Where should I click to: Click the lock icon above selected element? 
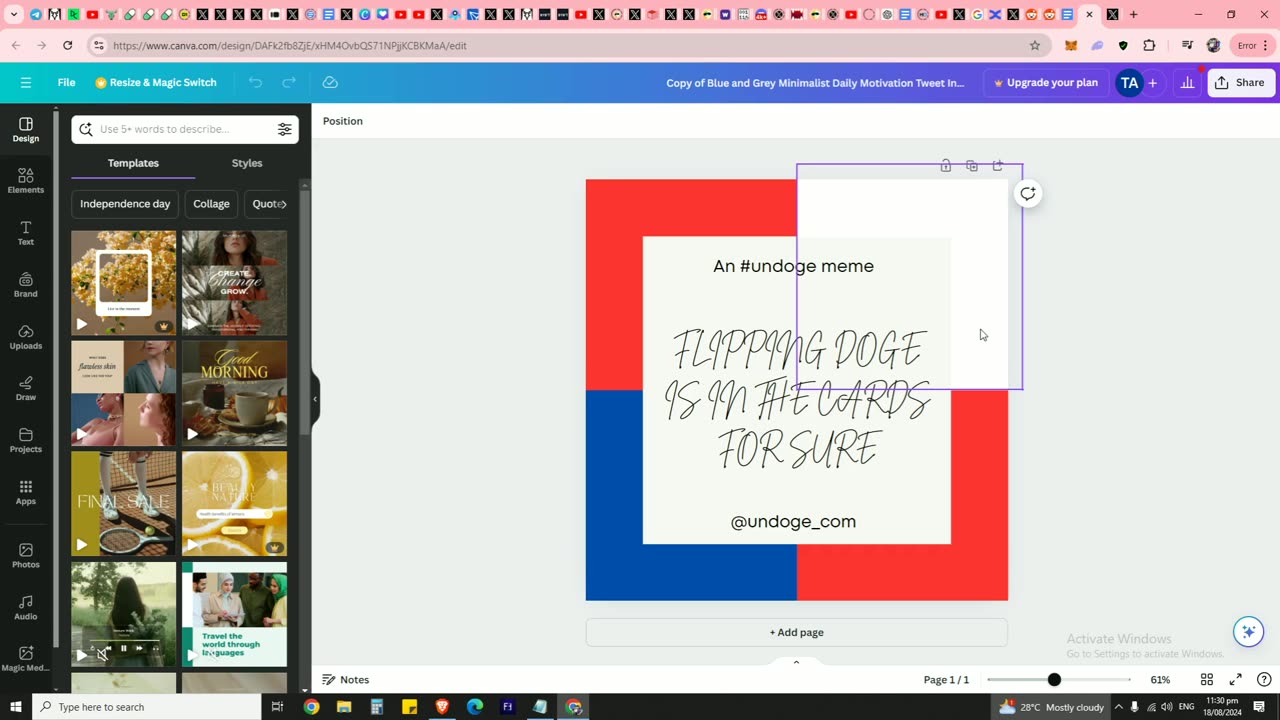(x=946, y=166)
